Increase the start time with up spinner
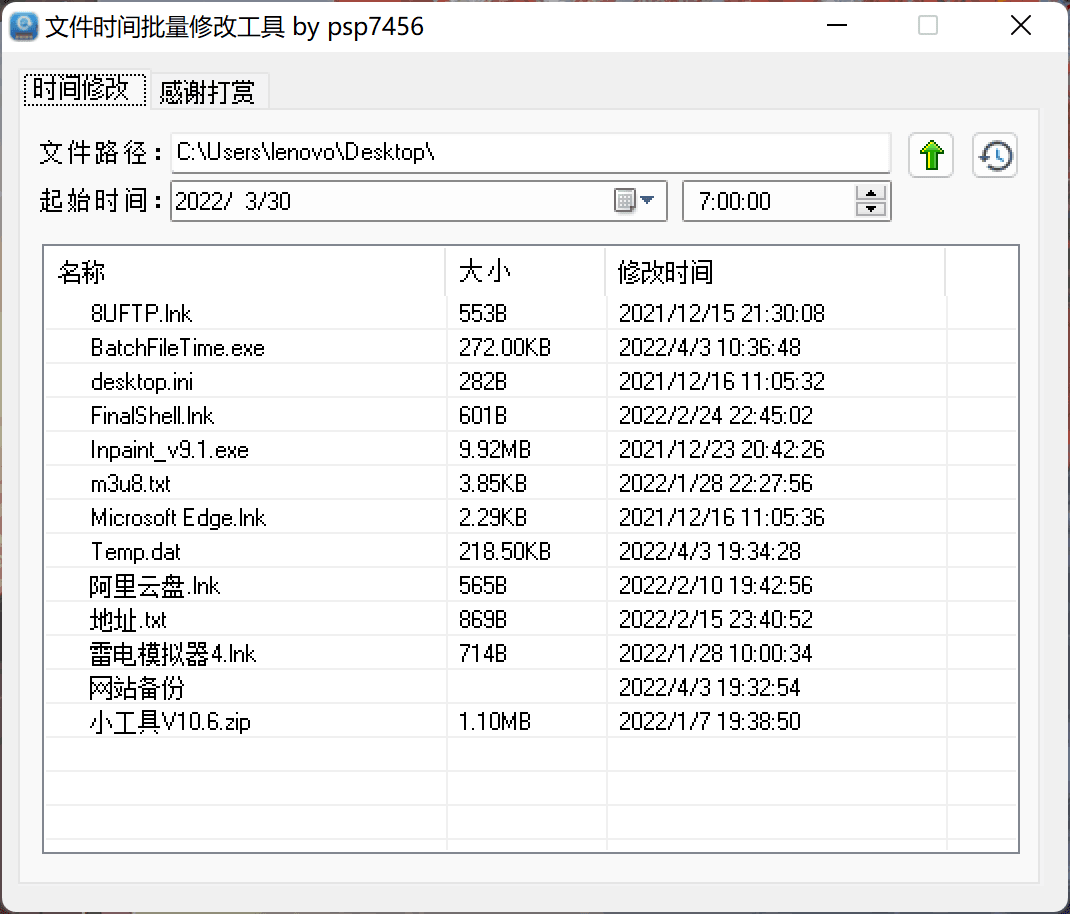The width and height of the screenshot is (1070, 914). click(x=871, y=193)
